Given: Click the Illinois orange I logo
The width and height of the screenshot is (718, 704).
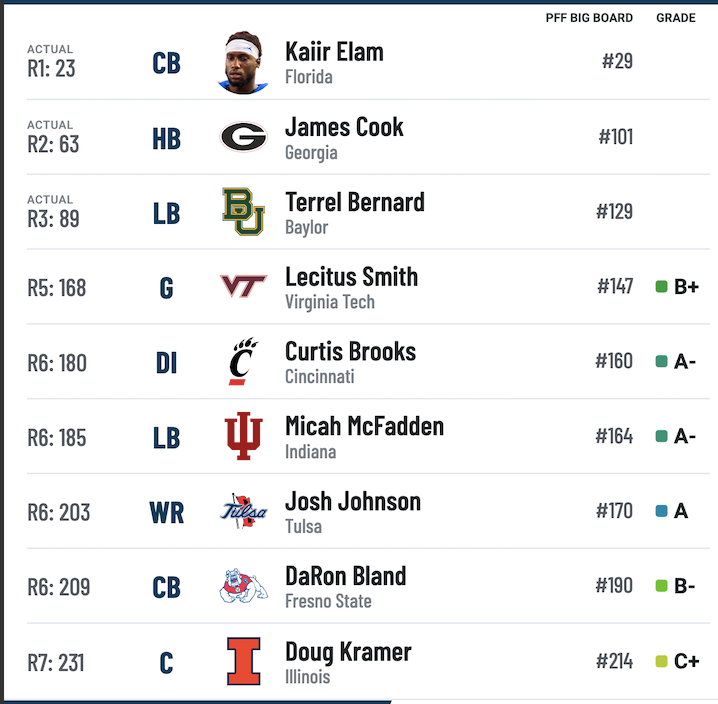Looking at the screenshot, I should (x=243, y=661).
